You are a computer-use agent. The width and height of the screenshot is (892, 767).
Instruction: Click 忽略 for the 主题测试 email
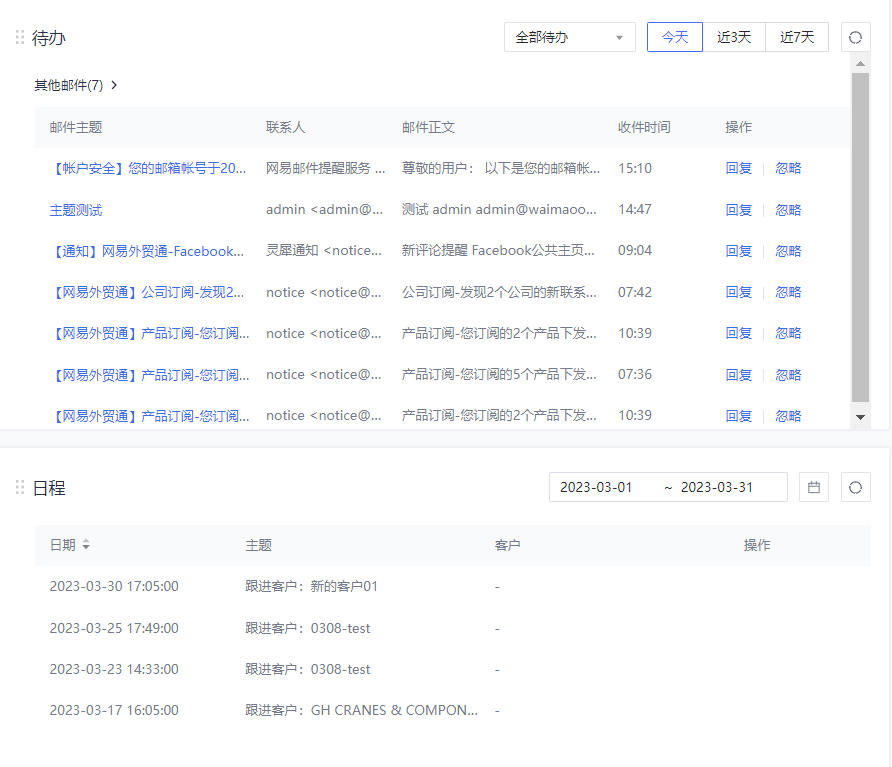coord(788,210)
